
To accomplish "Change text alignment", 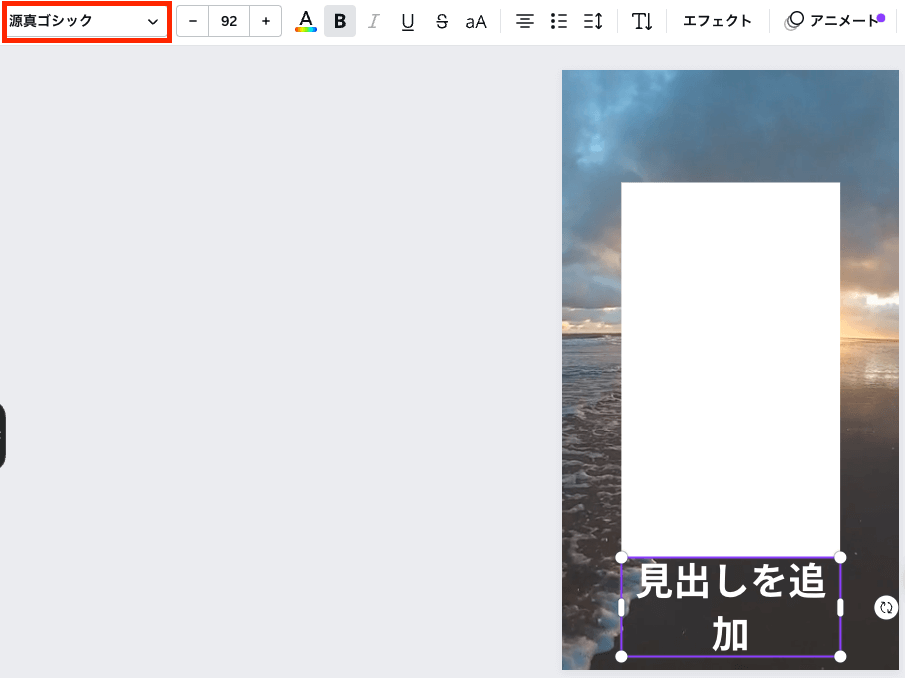I will [525, 21].
